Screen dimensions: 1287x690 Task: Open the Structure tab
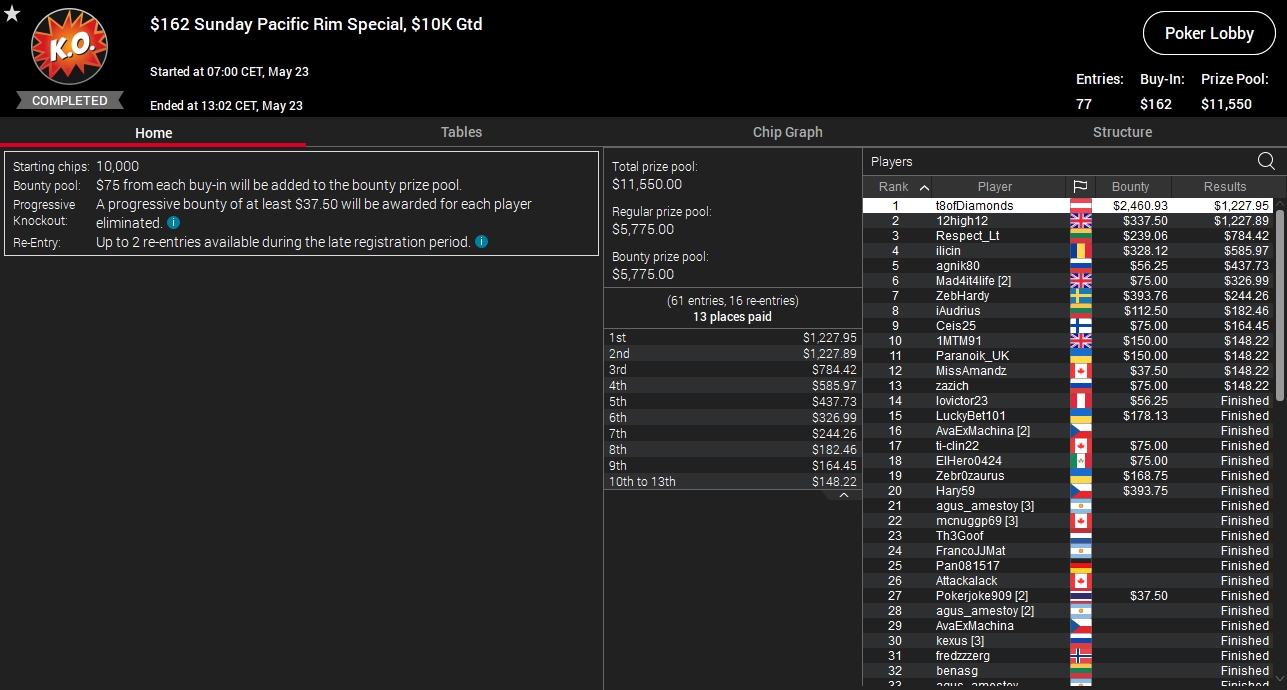(1122, 132)
